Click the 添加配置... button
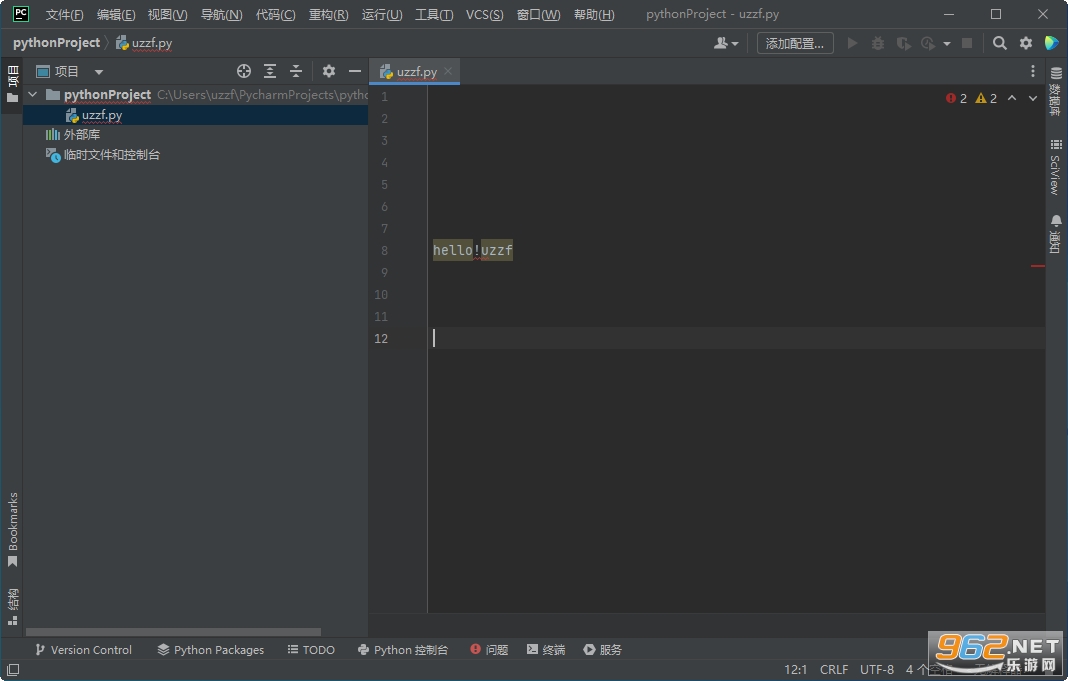This screenshot has width=1068, height=681. [x=795, y=43]
